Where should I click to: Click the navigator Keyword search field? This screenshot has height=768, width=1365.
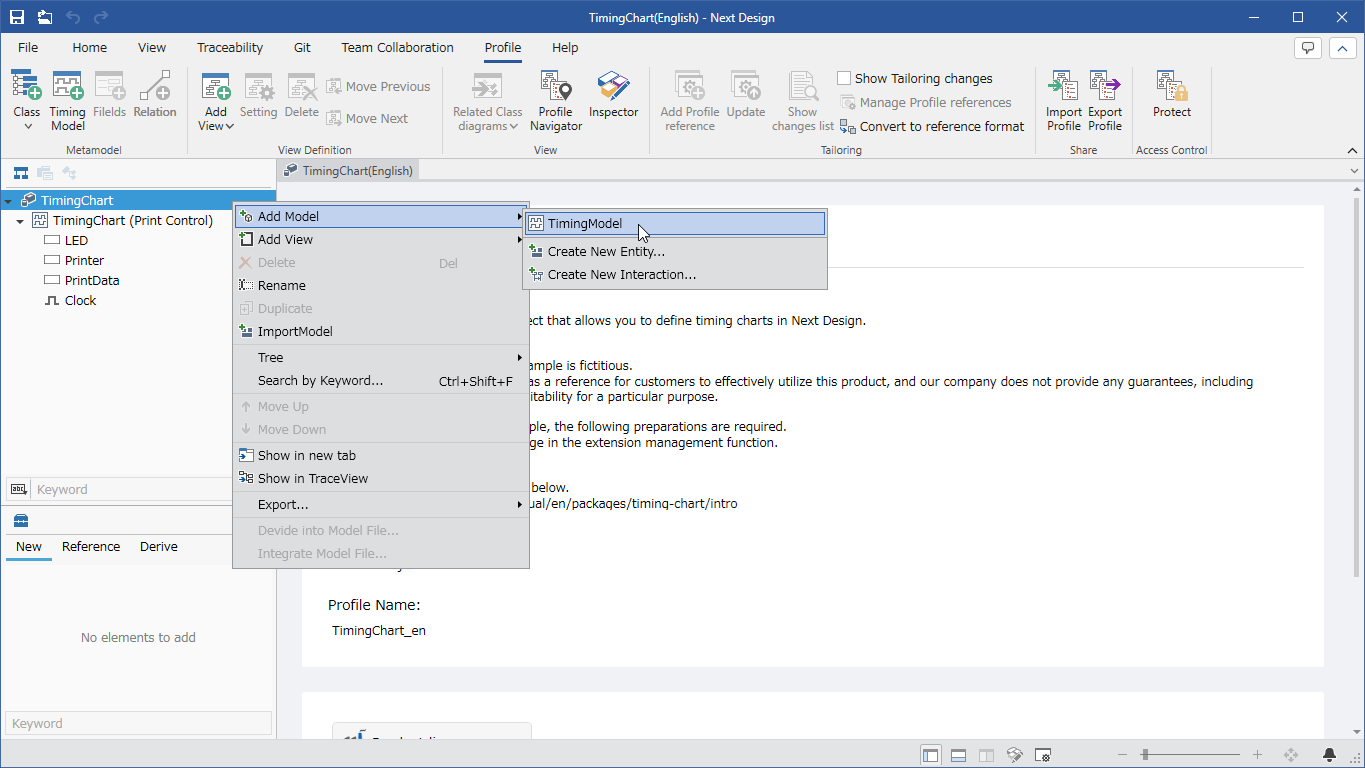[x=132, y=489]
